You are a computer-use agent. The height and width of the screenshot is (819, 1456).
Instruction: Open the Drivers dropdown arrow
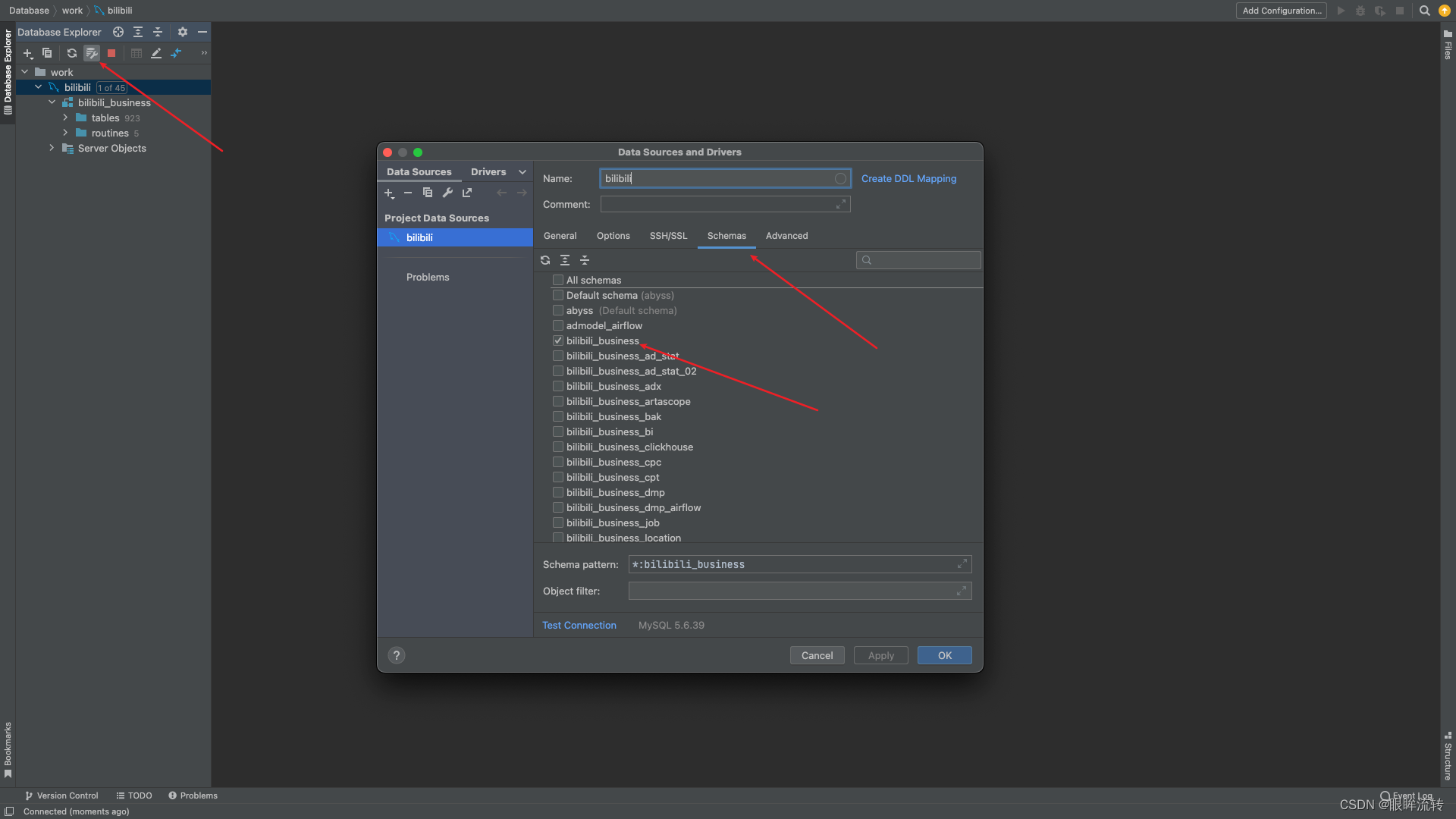(522, 172)
